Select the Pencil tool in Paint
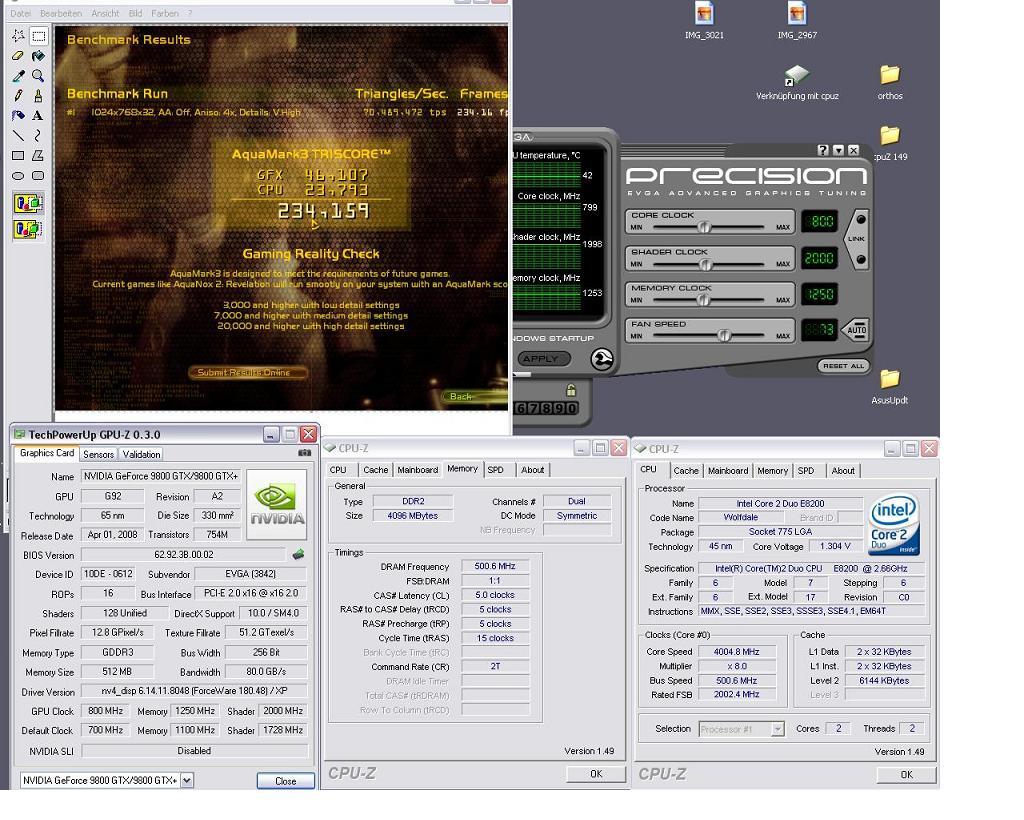This screenshot has height=820, width=1024. (18, 96)
